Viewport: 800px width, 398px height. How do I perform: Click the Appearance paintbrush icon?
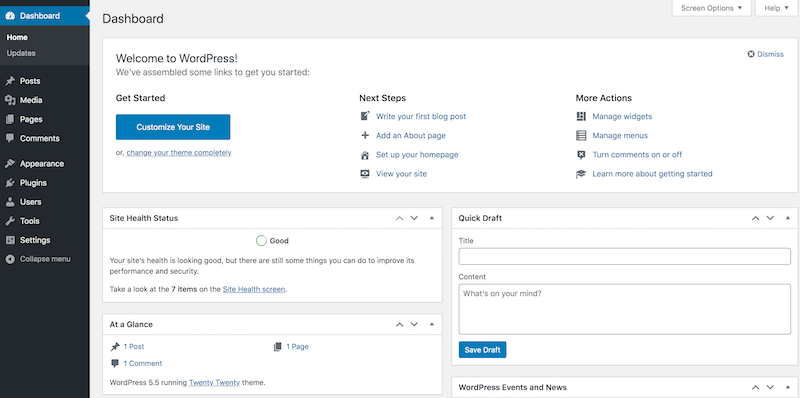pyautogui.click(x=10, y=164)
